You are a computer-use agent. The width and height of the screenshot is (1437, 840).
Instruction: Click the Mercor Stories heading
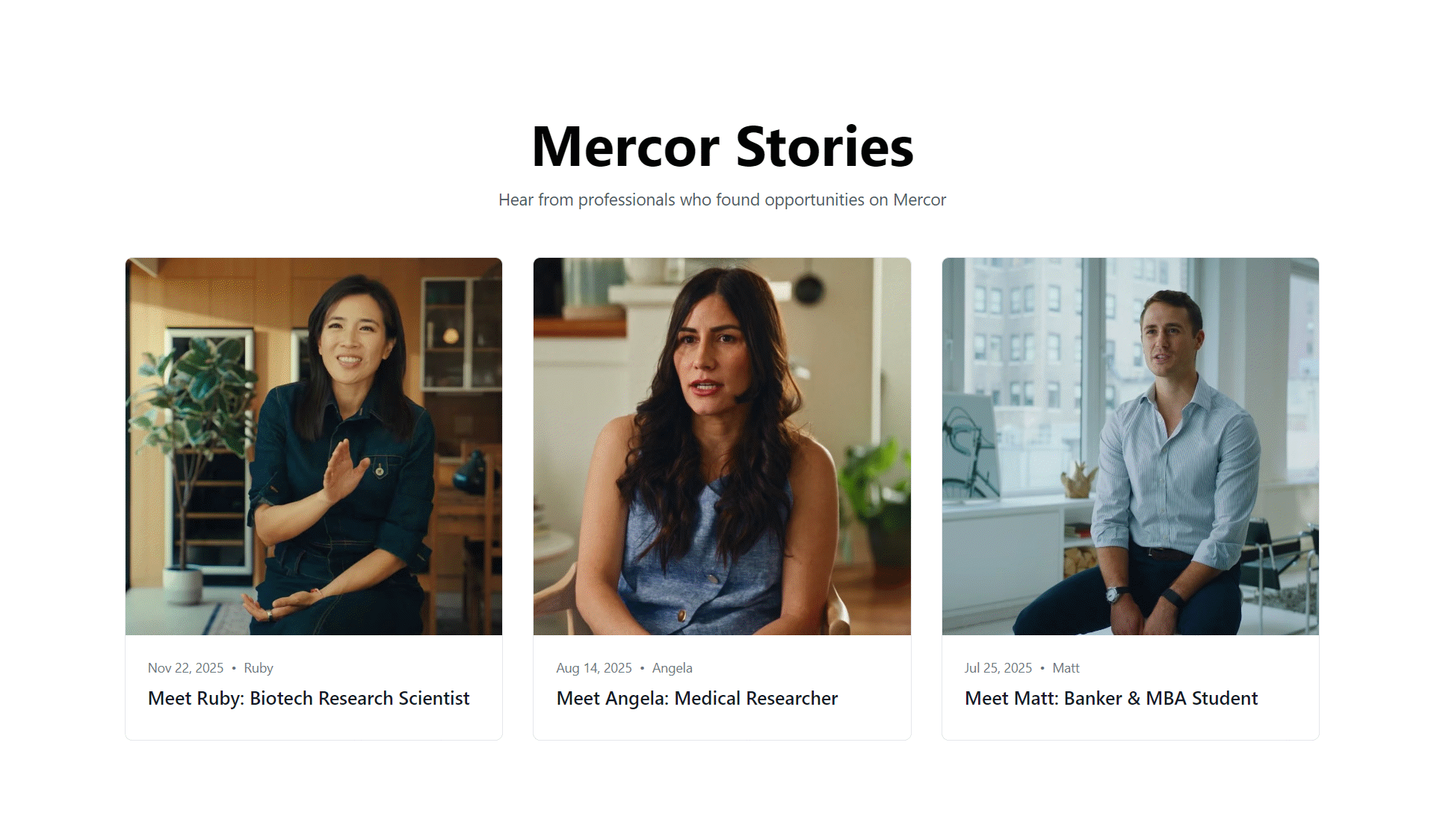point(723,146)
